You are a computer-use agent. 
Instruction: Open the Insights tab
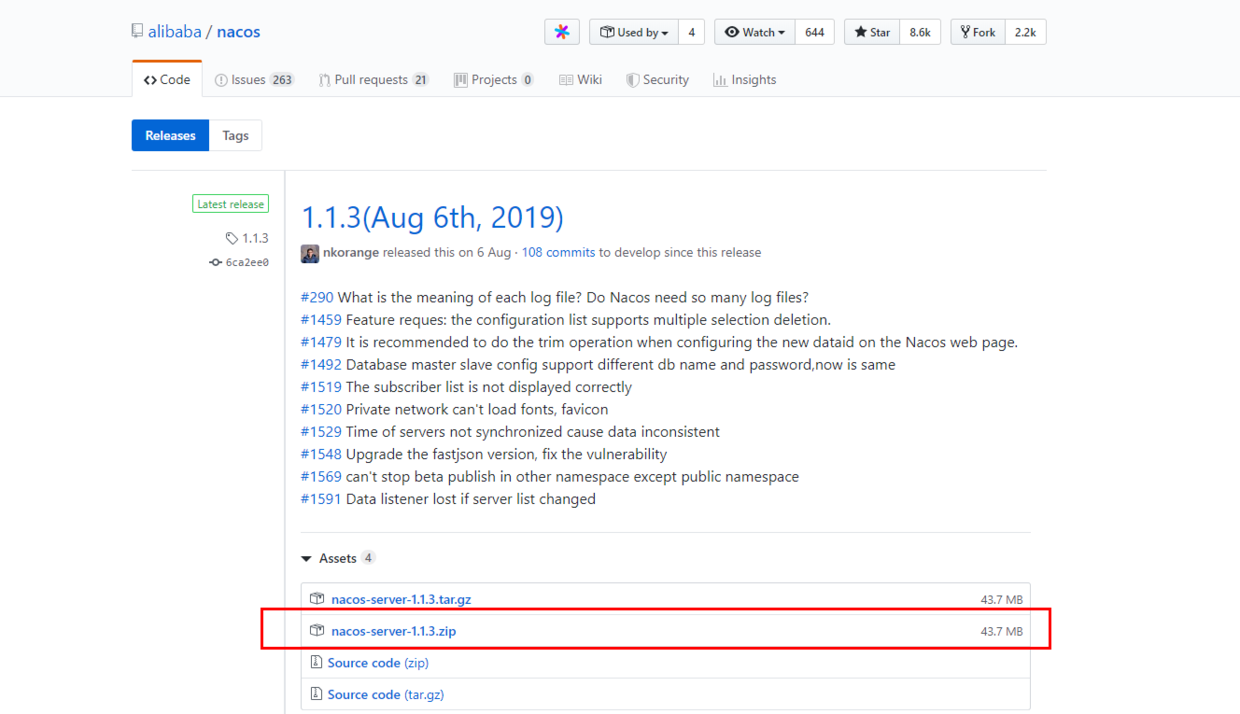tap(745, 80)
